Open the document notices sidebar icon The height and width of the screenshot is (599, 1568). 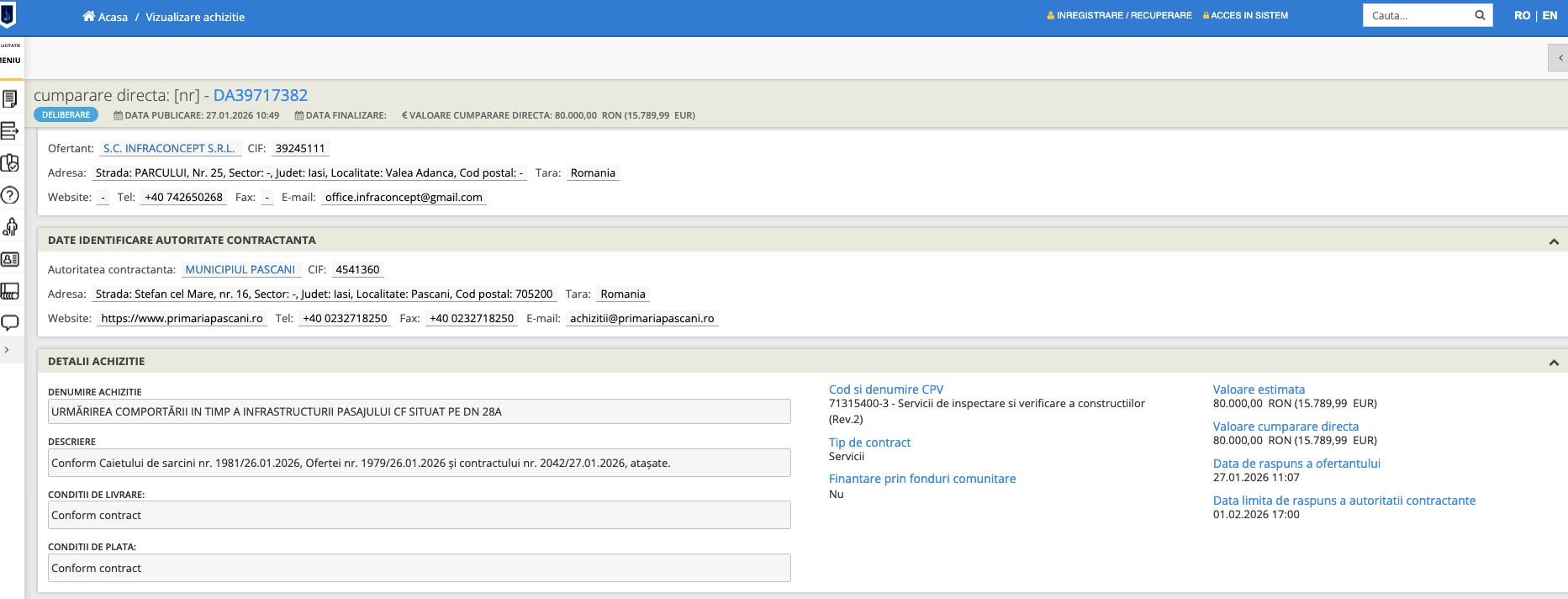click(10, 99)
